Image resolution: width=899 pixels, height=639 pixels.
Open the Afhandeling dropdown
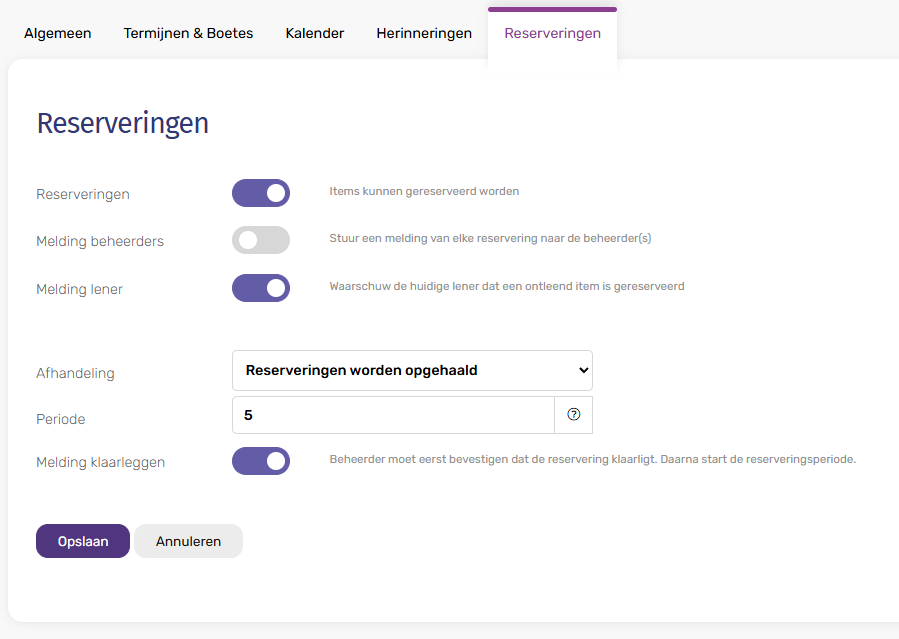coord(412,370)
